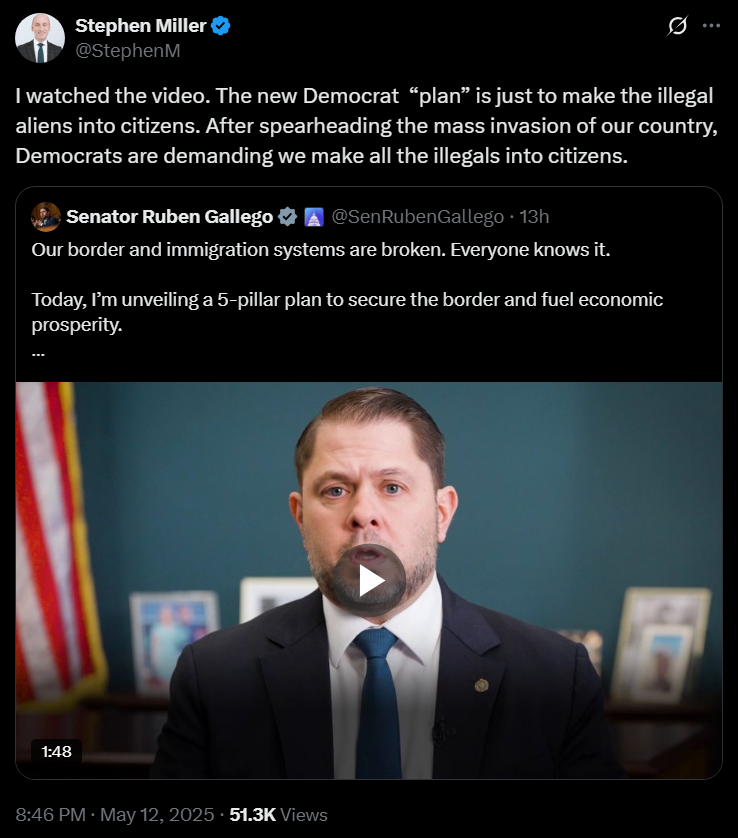
Task: Click Stephen Miller's profile avatar
Action: (40, 38)
